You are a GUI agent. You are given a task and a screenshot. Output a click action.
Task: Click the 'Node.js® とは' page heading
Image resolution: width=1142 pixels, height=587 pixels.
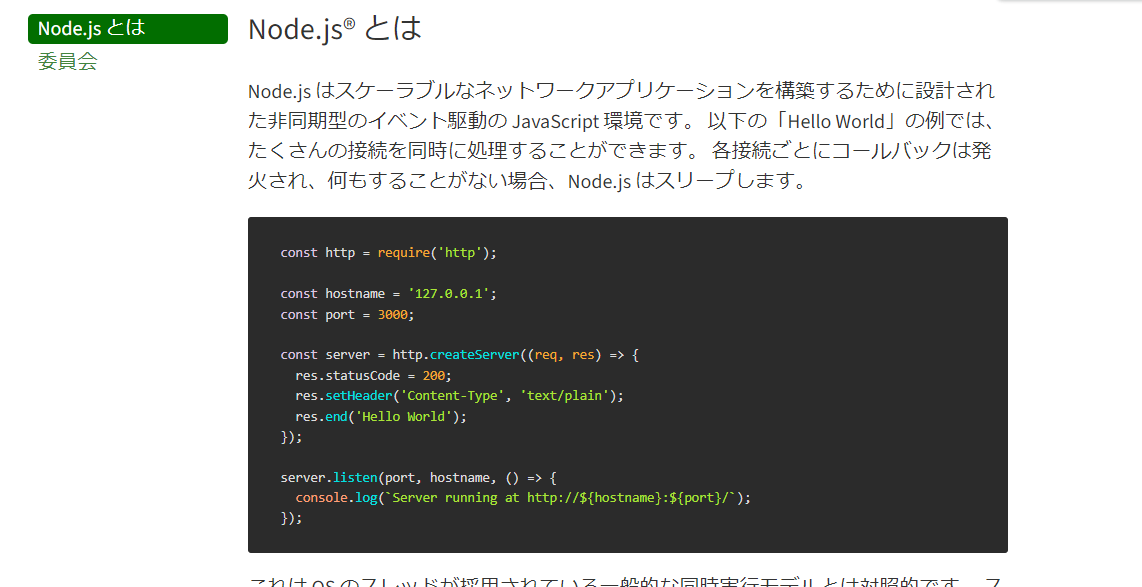pyautogui.click(x=335, y=29)
